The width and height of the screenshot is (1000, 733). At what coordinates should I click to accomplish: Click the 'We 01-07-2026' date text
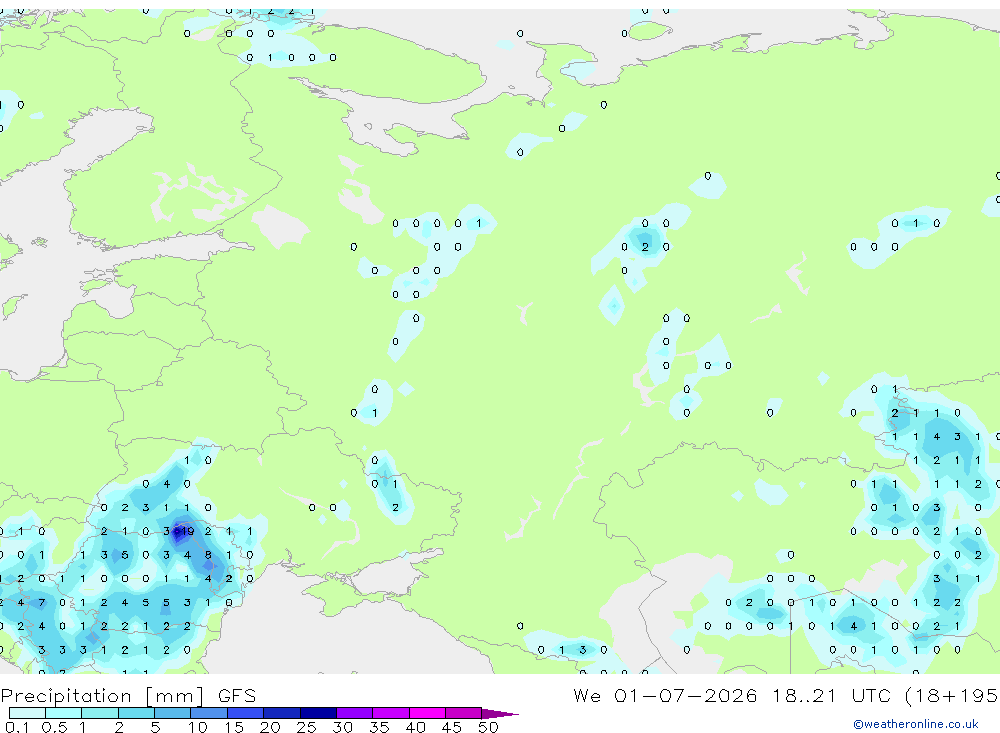(x=665, y=695)
